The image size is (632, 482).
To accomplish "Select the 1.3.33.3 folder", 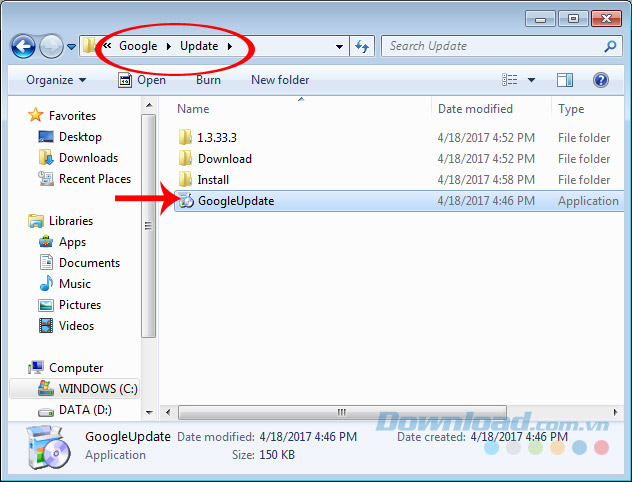I will [x=399, y=137].
